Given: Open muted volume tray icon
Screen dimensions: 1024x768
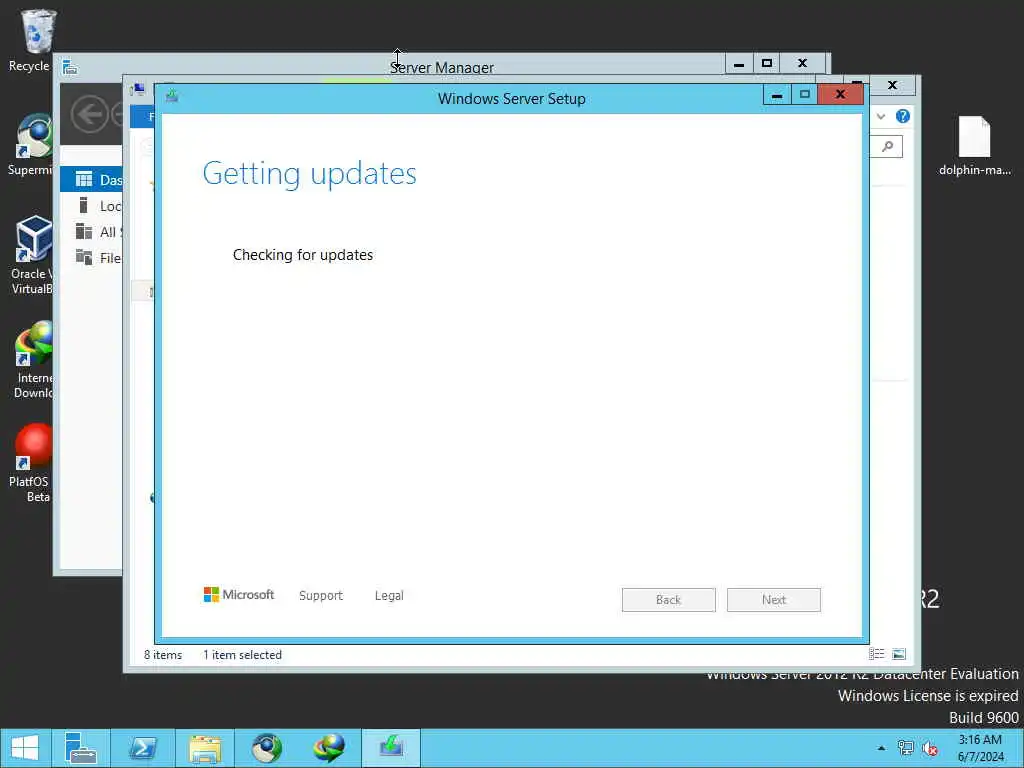Looking at the screenshot, I should tap(930, 748).
